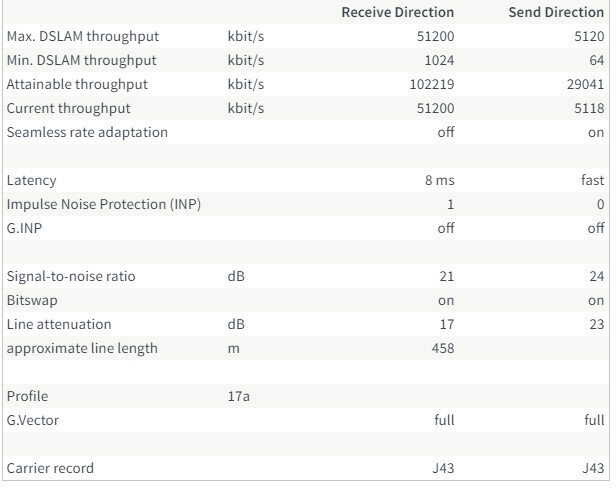This screenshot has width=616, height=488.
Task: Select the Min. DSLAM throughput label
Action: [81, 61]
